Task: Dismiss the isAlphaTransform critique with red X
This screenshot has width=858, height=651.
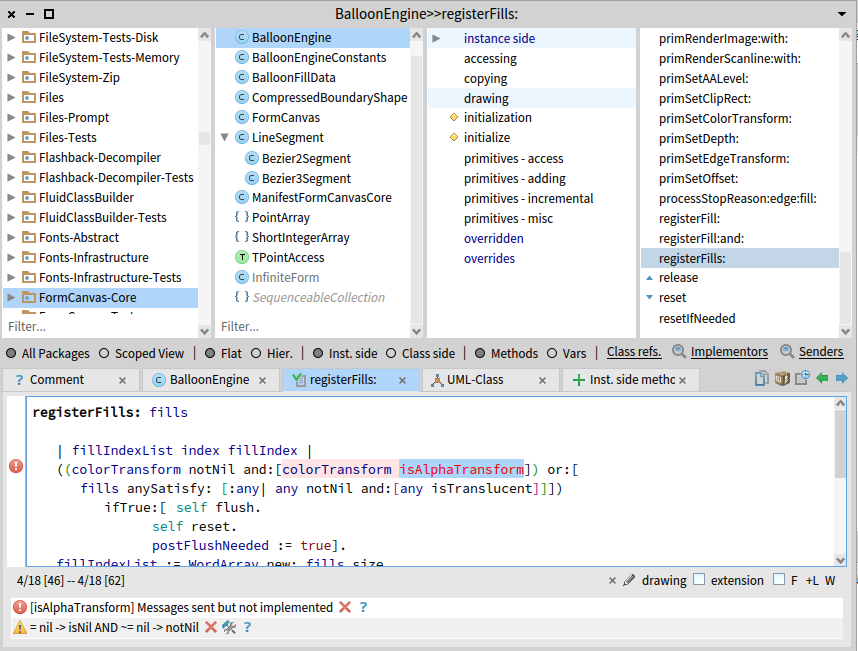Action: coord(345,607)
